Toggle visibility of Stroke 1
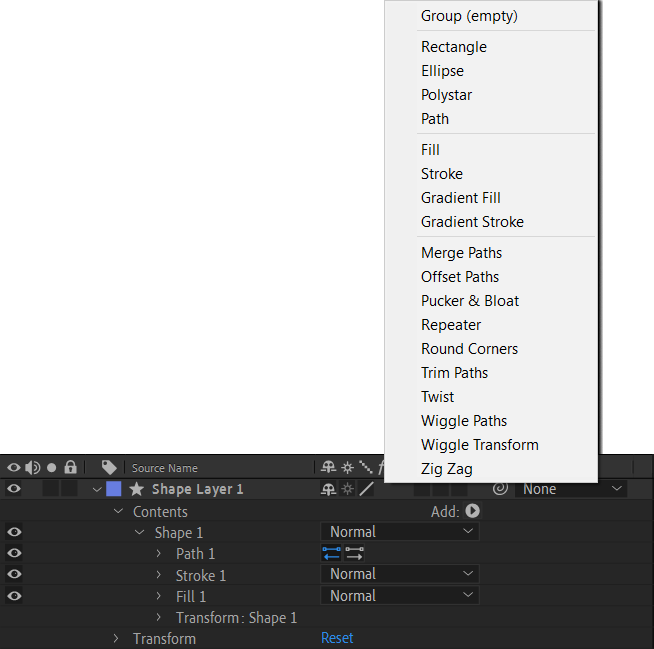This screenshot has height=649, width=654. pyautogui.click(x=14, y=574)
